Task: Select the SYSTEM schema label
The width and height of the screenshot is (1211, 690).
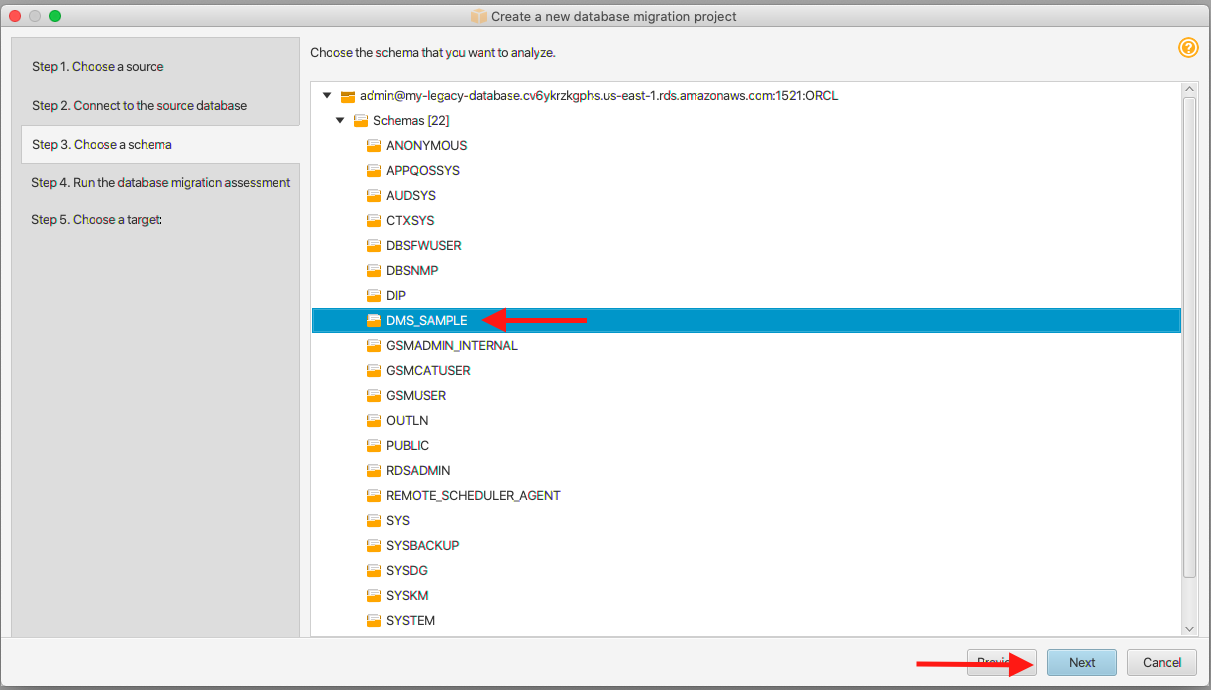Action: (411, 621)
